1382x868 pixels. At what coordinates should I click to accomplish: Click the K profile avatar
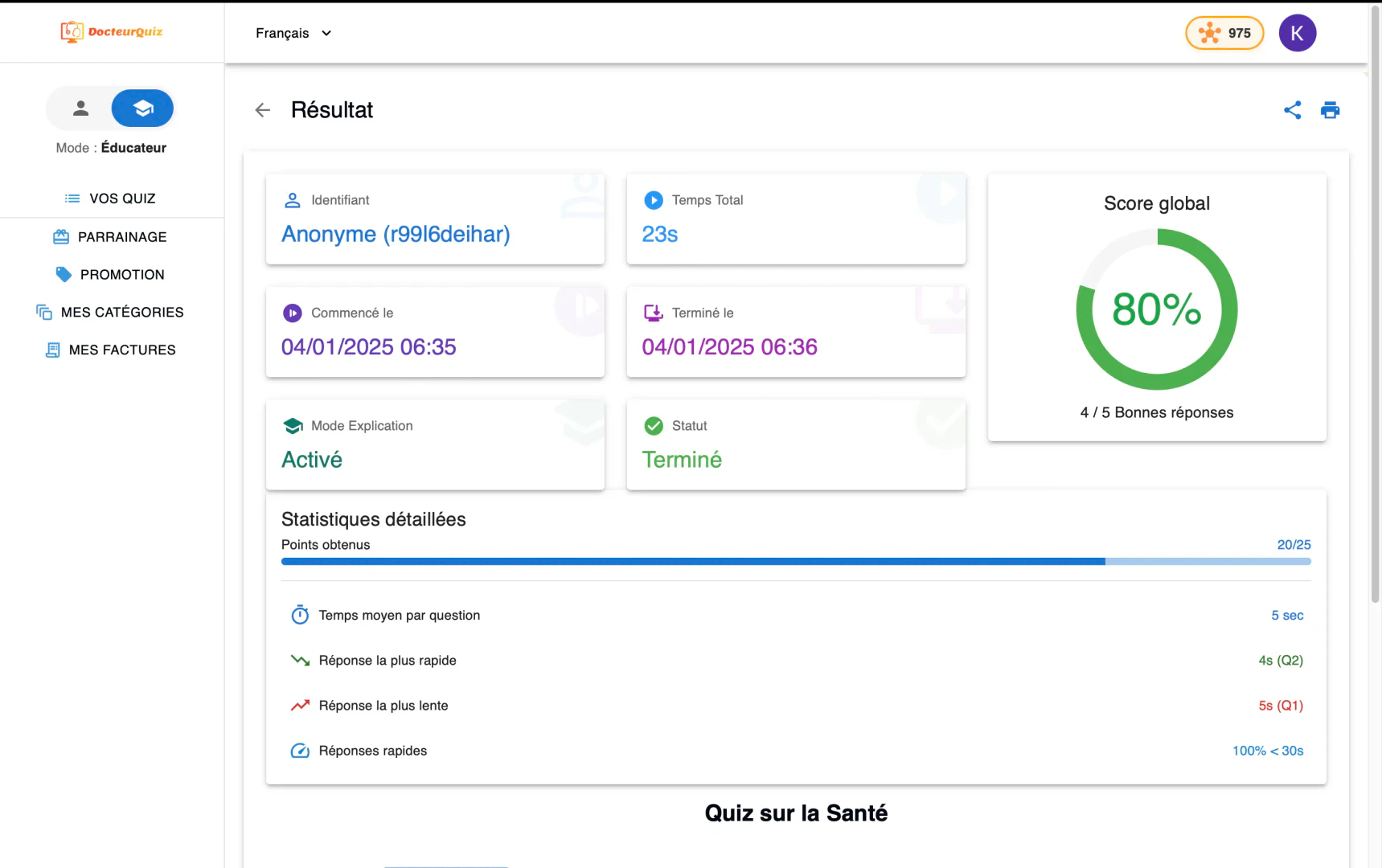click(x=1297, y=33)
